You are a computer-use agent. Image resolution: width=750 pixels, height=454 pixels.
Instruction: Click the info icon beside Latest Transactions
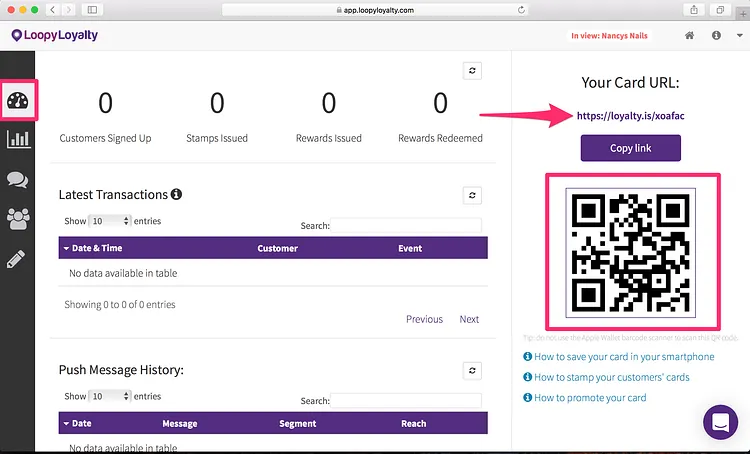click(x=176, y=194)
